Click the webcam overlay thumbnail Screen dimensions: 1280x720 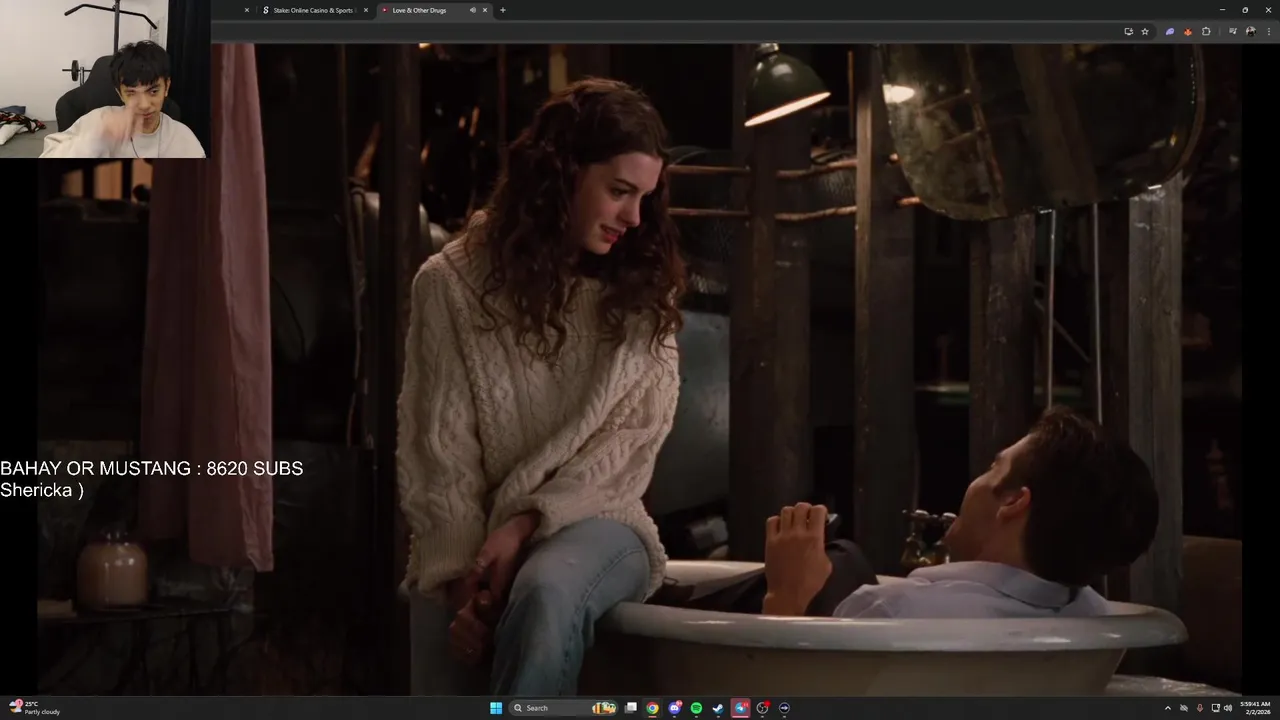click(x=105, y=79)
